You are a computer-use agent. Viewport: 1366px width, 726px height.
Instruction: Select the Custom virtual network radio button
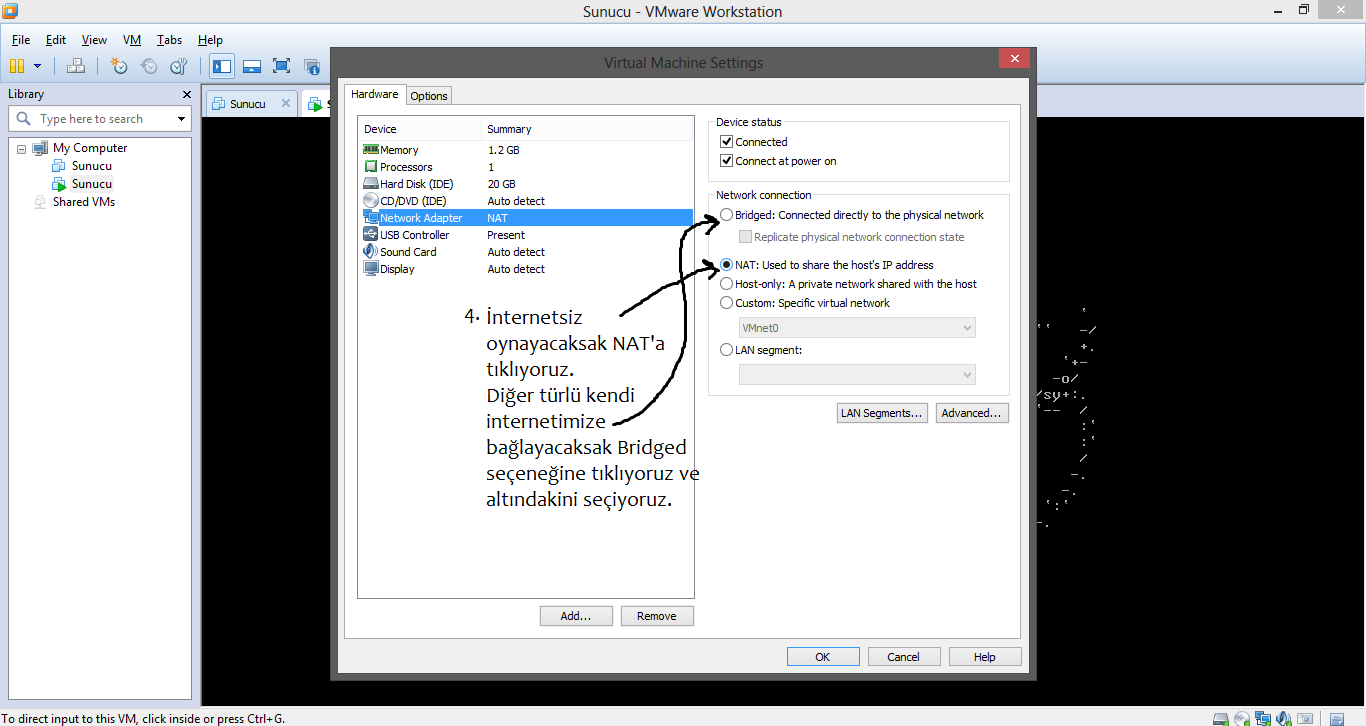click(727, 303)
